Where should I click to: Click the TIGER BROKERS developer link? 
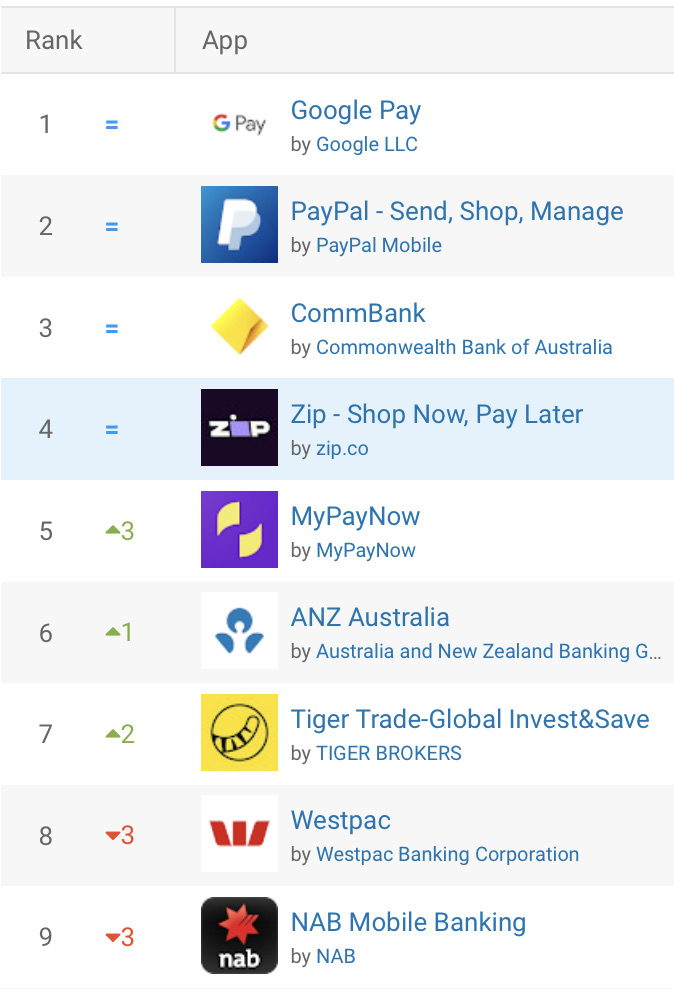point(389,754)
